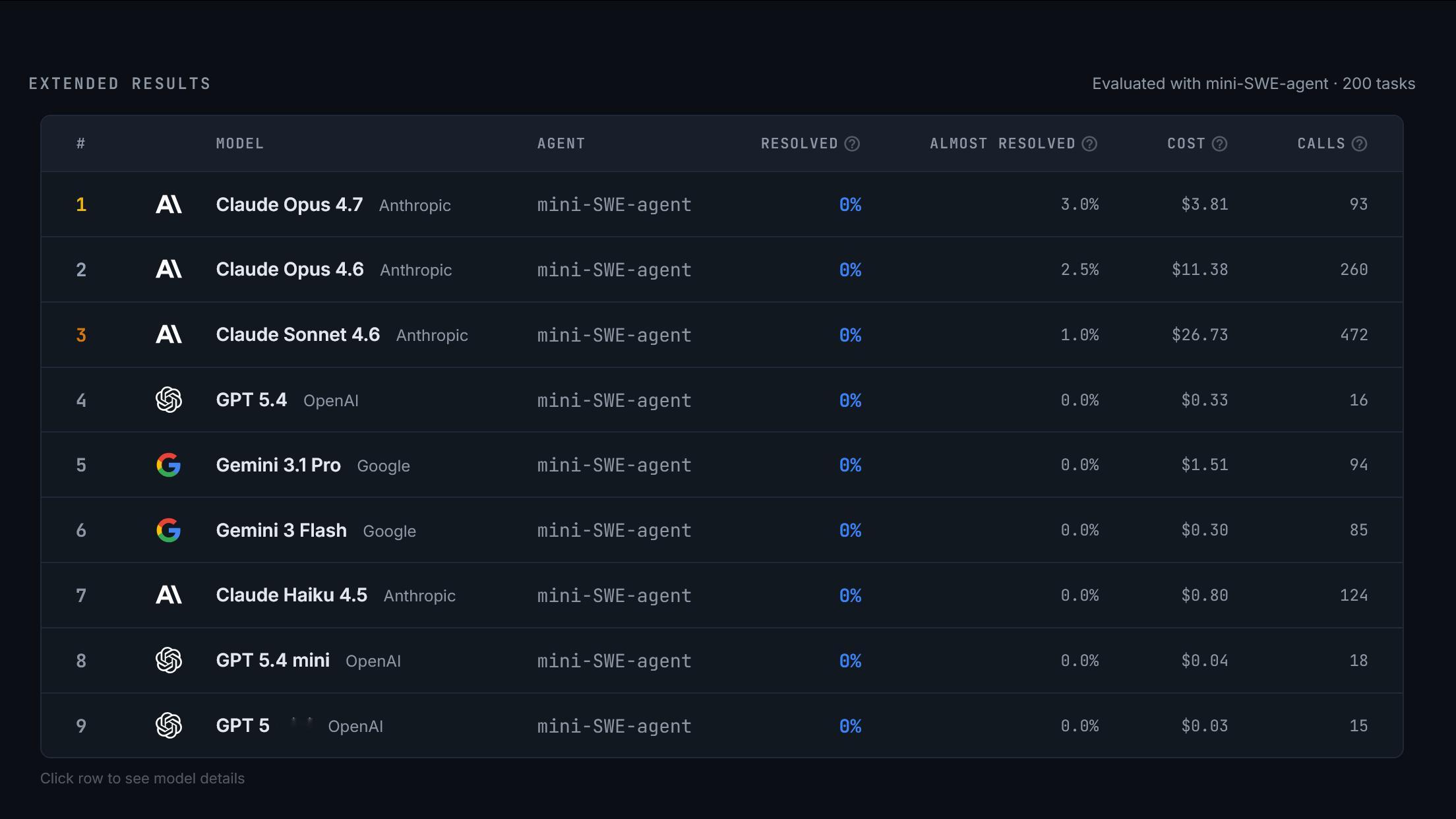Click the gold rank number 1
Screen dimensions: 1456x819
coord(81,204)
